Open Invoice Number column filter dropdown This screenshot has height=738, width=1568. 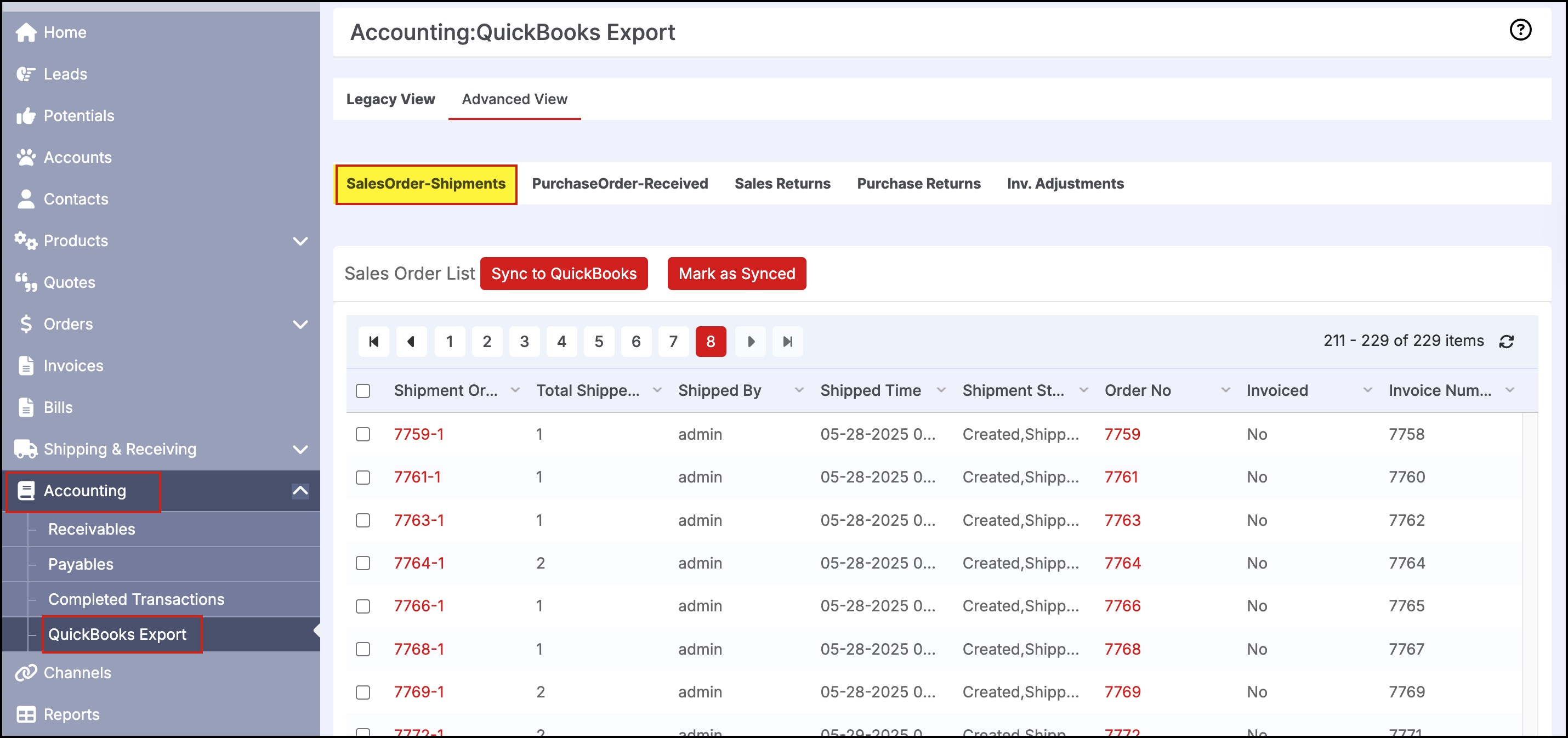[x=1509, y=390]
